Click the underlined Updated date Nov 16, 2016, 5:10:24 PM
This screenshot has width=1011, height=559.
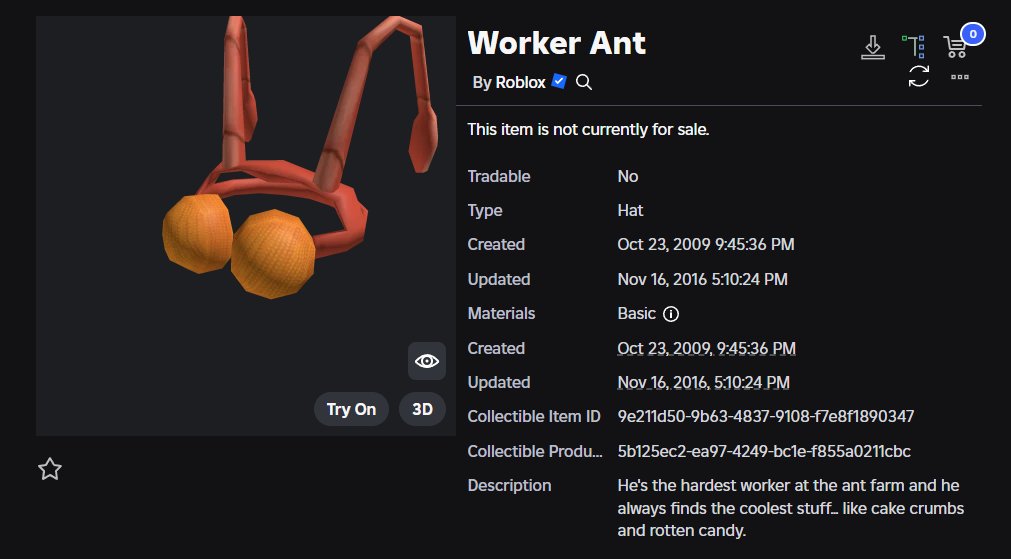pyautogui.click(x=703, y=383)
